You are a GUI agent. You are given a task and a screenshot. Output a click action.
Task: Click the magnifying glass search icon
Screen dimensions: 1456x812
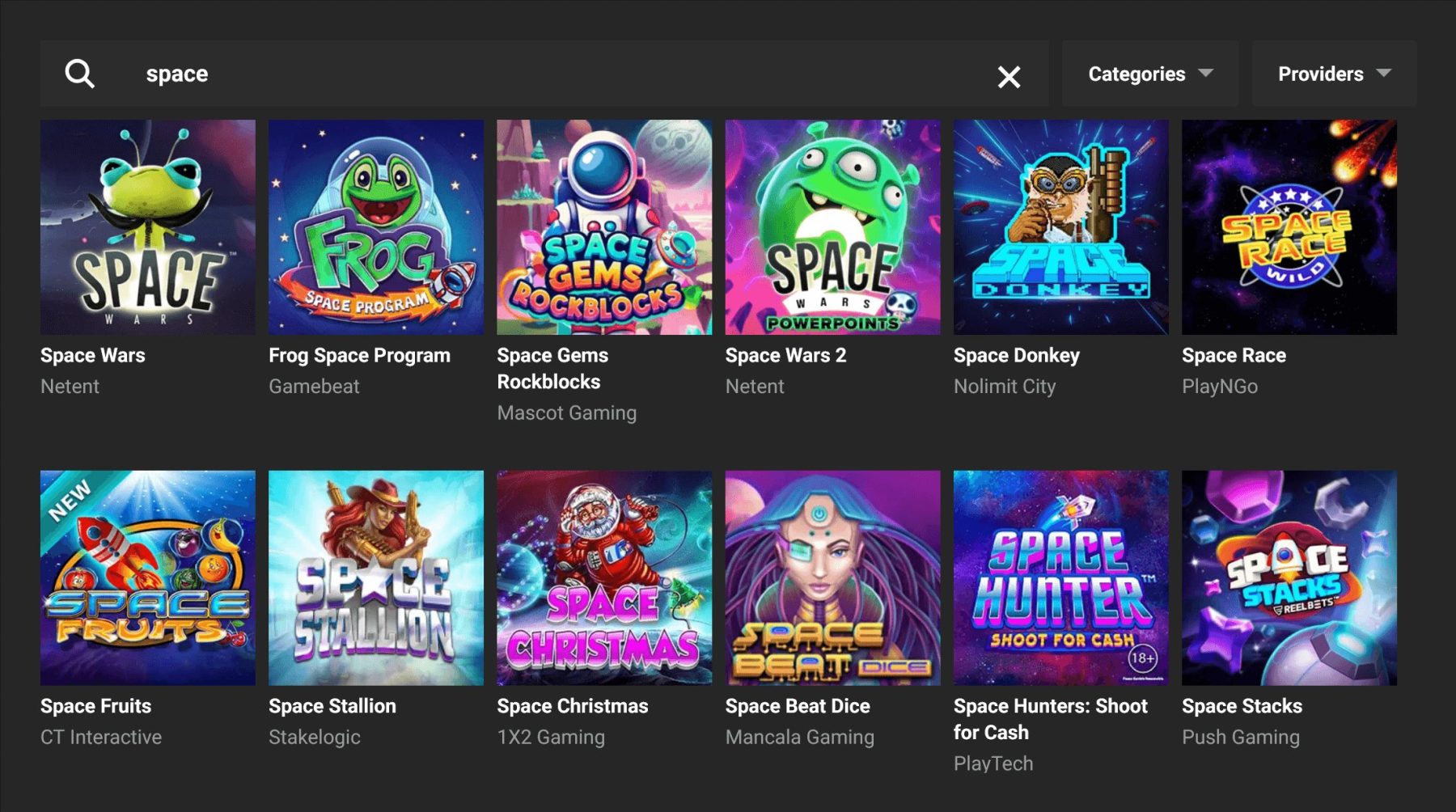point(79,74)
